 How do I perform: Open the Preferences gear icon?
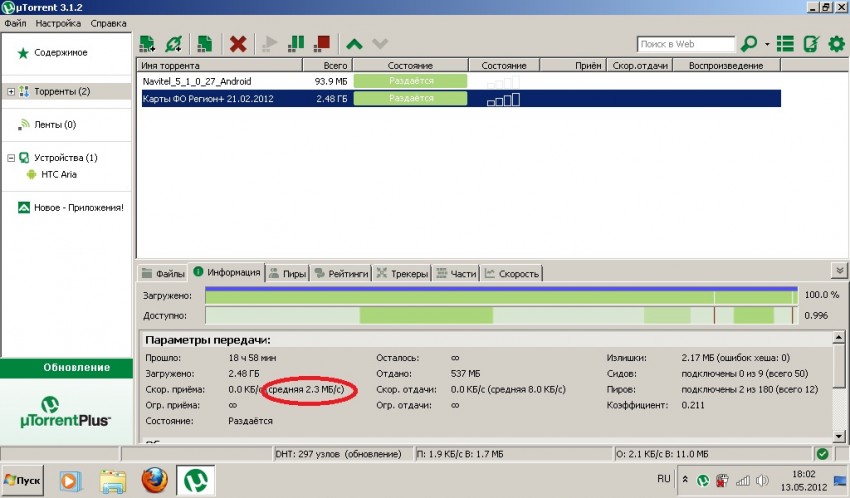(x=836, y=43)
